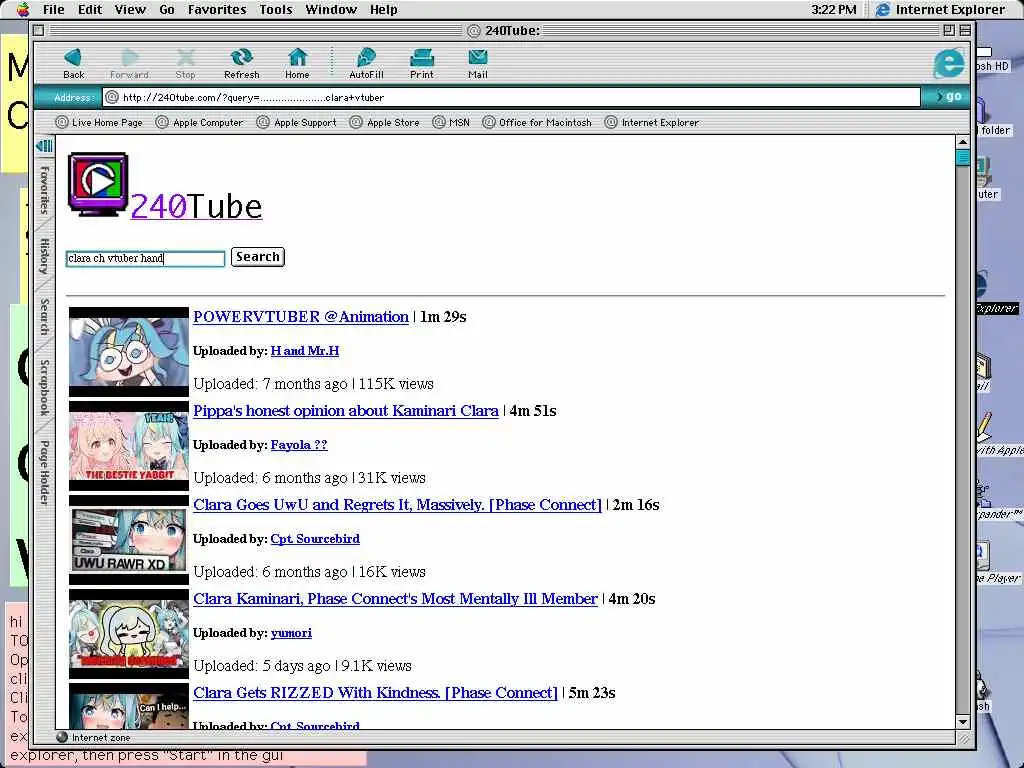Open the Tools menu

pyautogui.click(x=276, y=9)
